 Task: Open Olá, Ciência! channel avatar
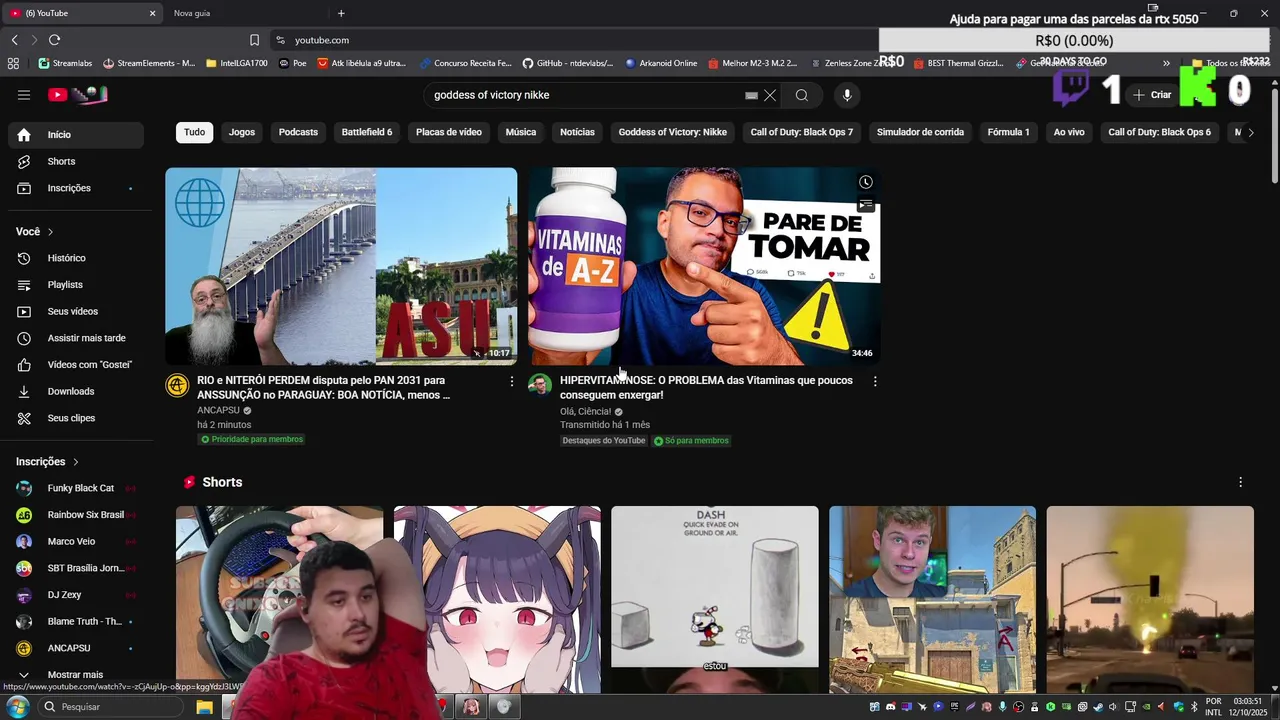coord(540,385)
